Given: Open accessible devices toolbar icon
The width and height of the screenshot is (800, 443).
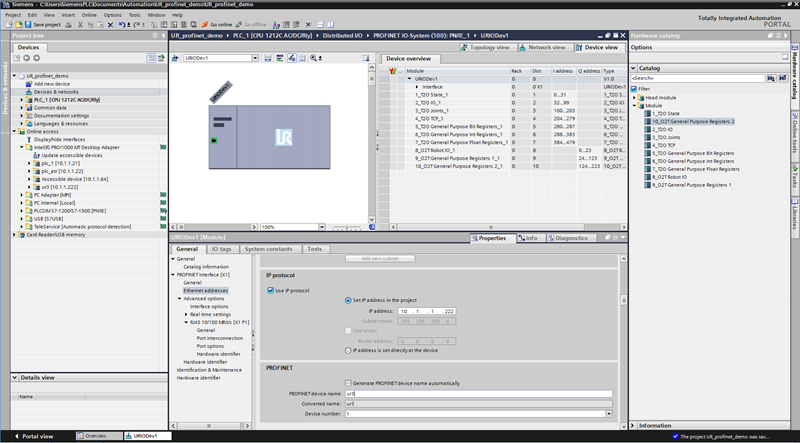Looking at the screenshot, I should click(x=276, y=24).
